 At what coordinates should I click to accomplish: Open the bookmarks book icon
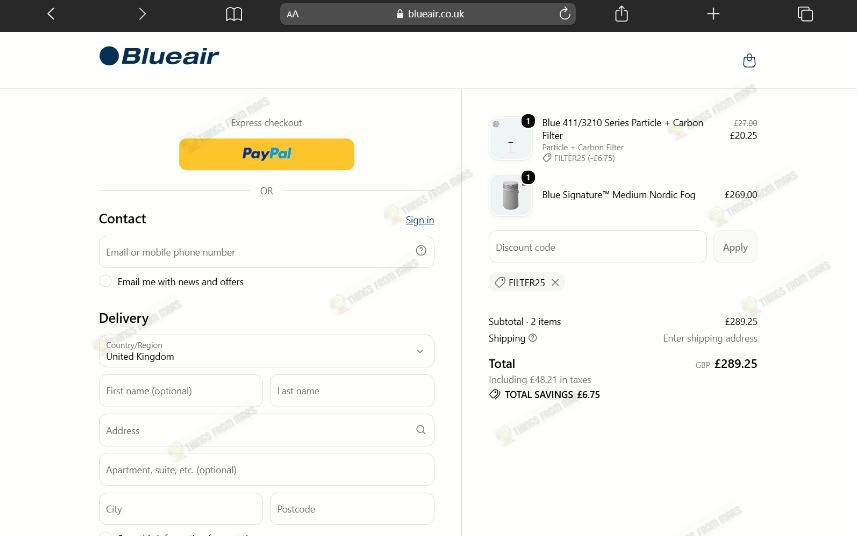click(x=234, y=14)
